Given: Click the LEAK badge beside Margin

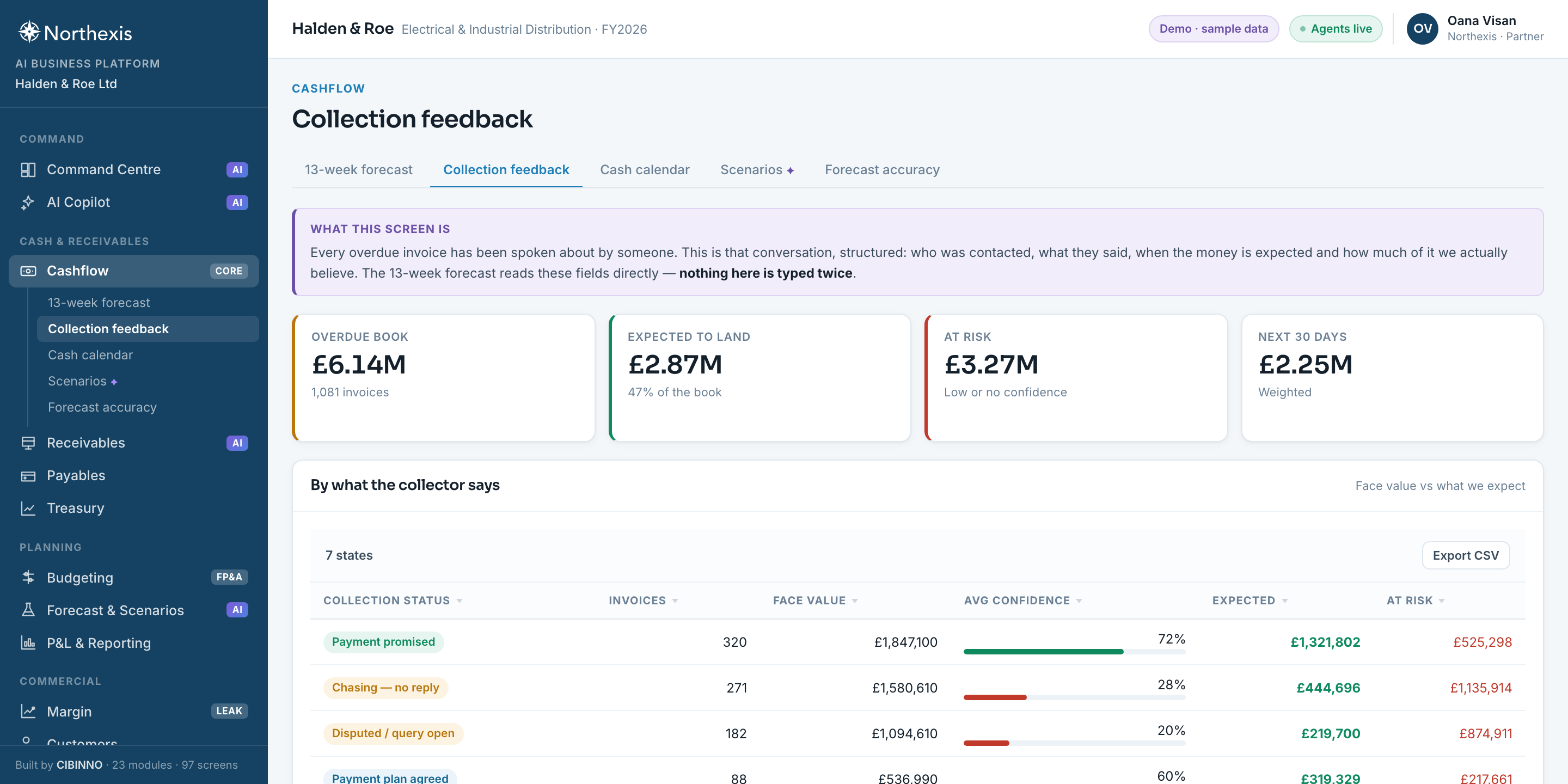Looking at the screenshot, I should (229, 711).
